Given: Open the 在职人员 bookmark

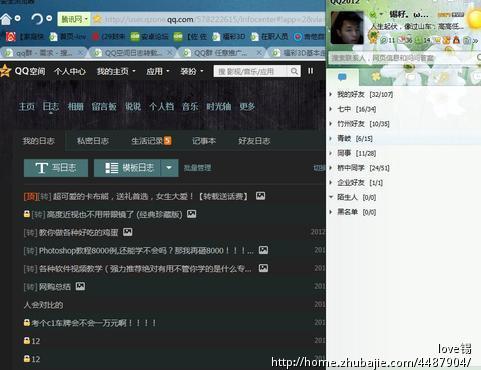Looking at the screenshot, I should (x=269, y=36).
